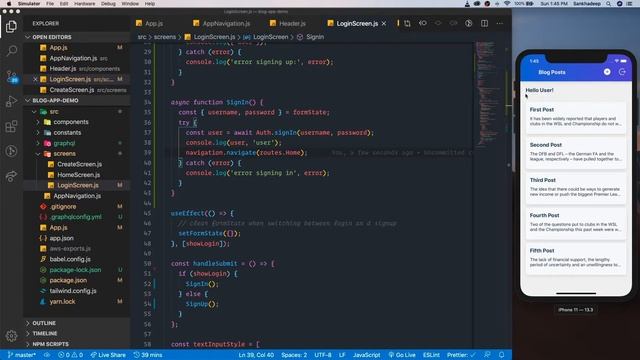Click Go Live in status bar

click(402, 355)
